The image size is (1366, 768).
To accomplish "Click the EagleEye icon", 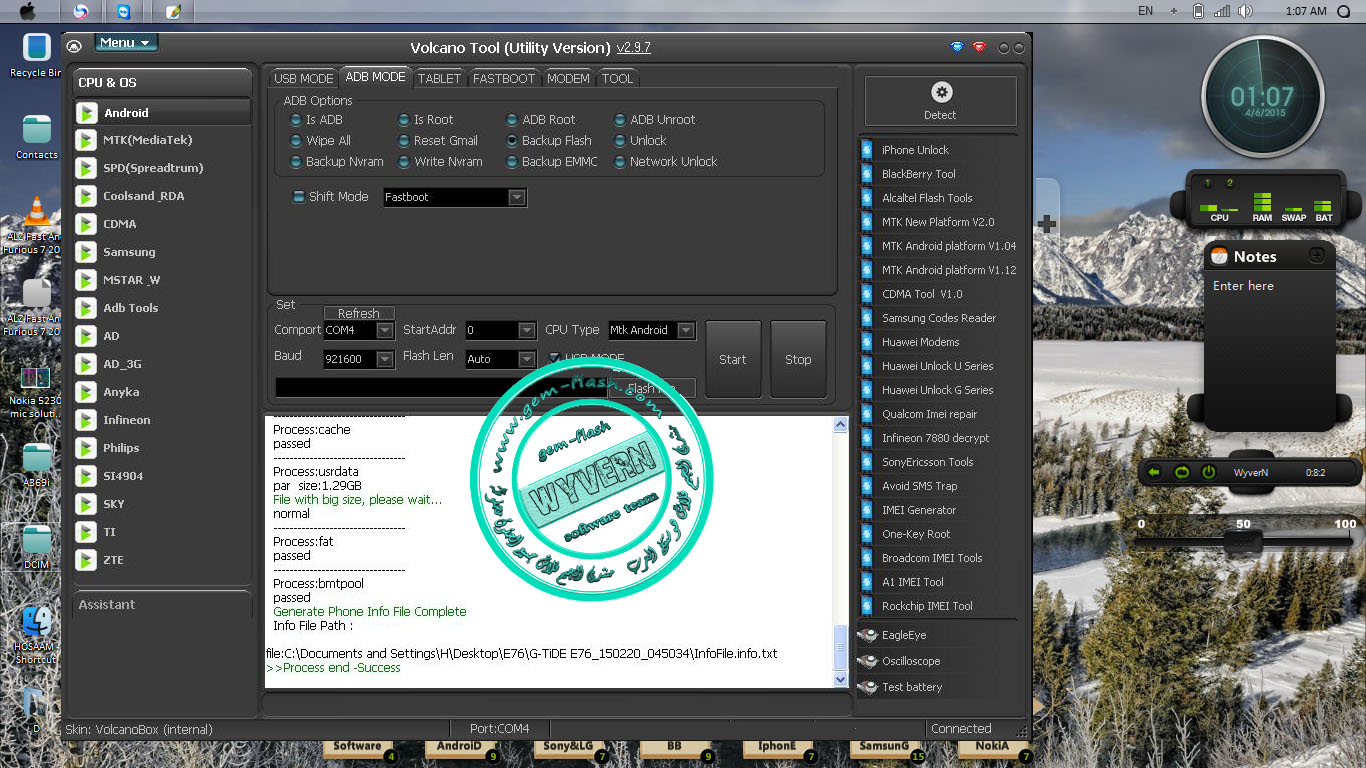I will [867, 635].
